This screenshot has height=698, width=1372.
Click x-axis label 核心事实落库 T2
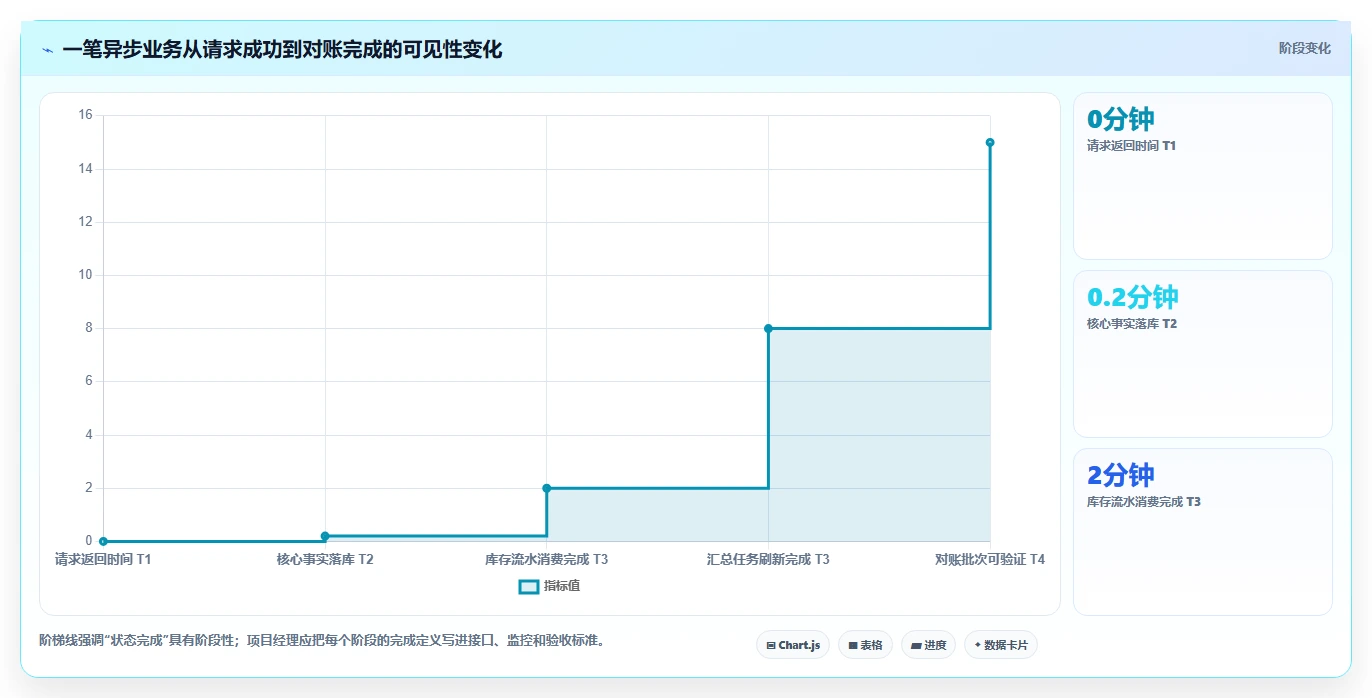coord(325,559)
